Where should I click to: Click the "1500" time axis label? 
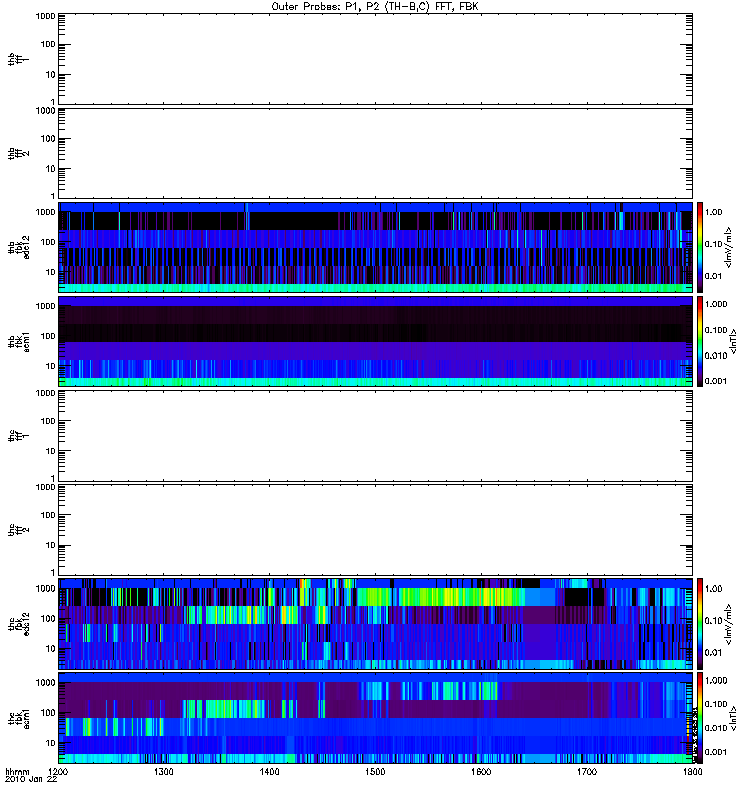click(x=375, y=772)
